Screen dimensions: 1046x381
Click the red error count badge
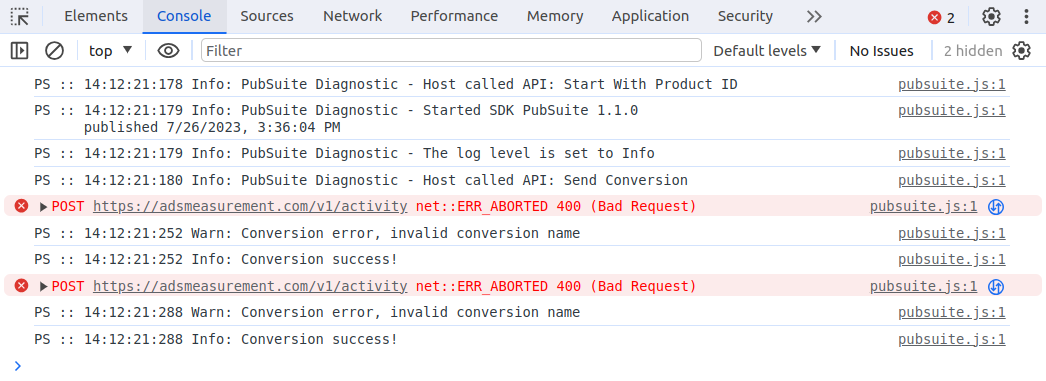pos(941,17)
